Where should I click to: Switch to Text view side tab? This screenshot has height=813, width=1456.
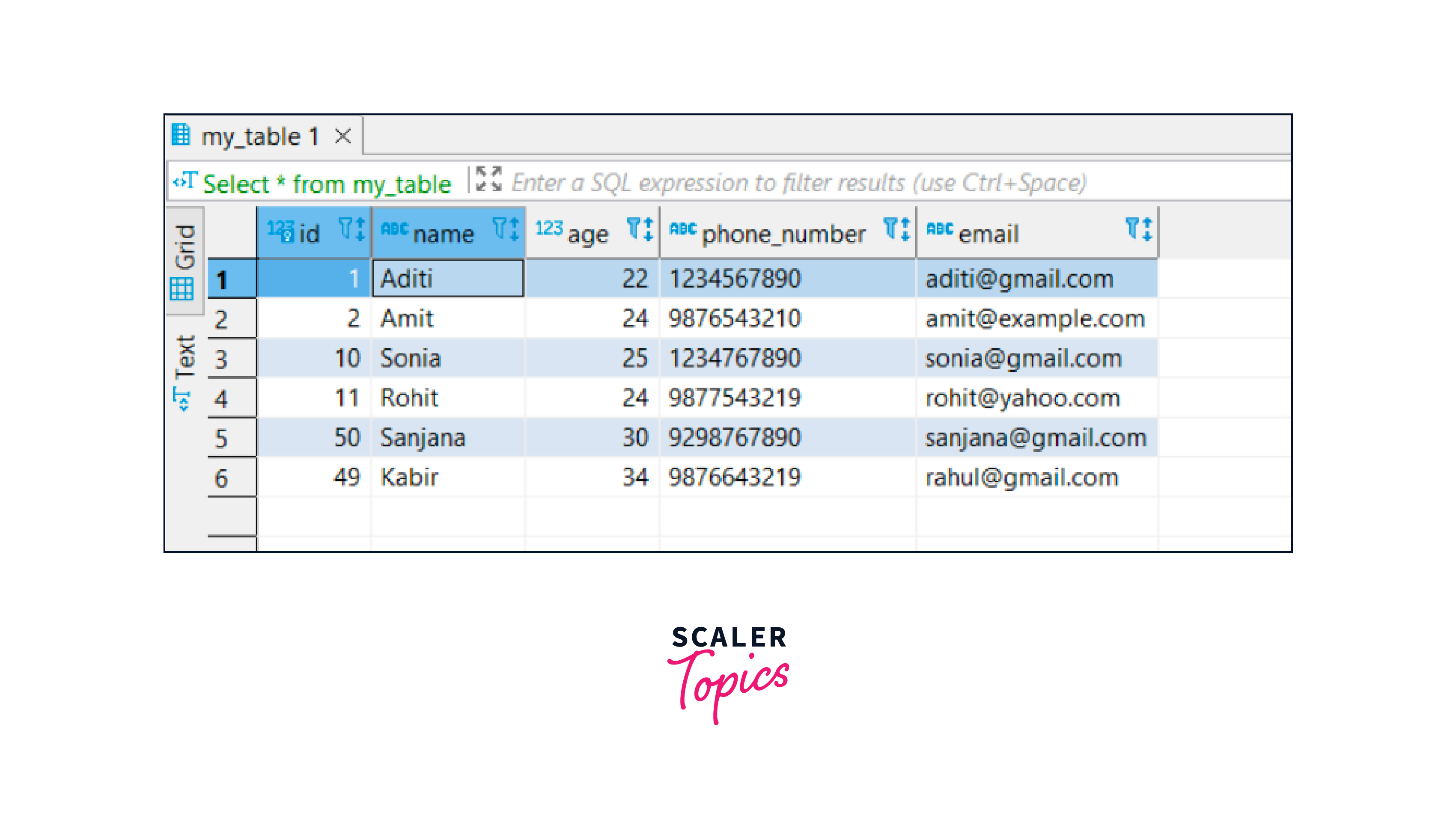pyautogui.click(x=184, y=373)
